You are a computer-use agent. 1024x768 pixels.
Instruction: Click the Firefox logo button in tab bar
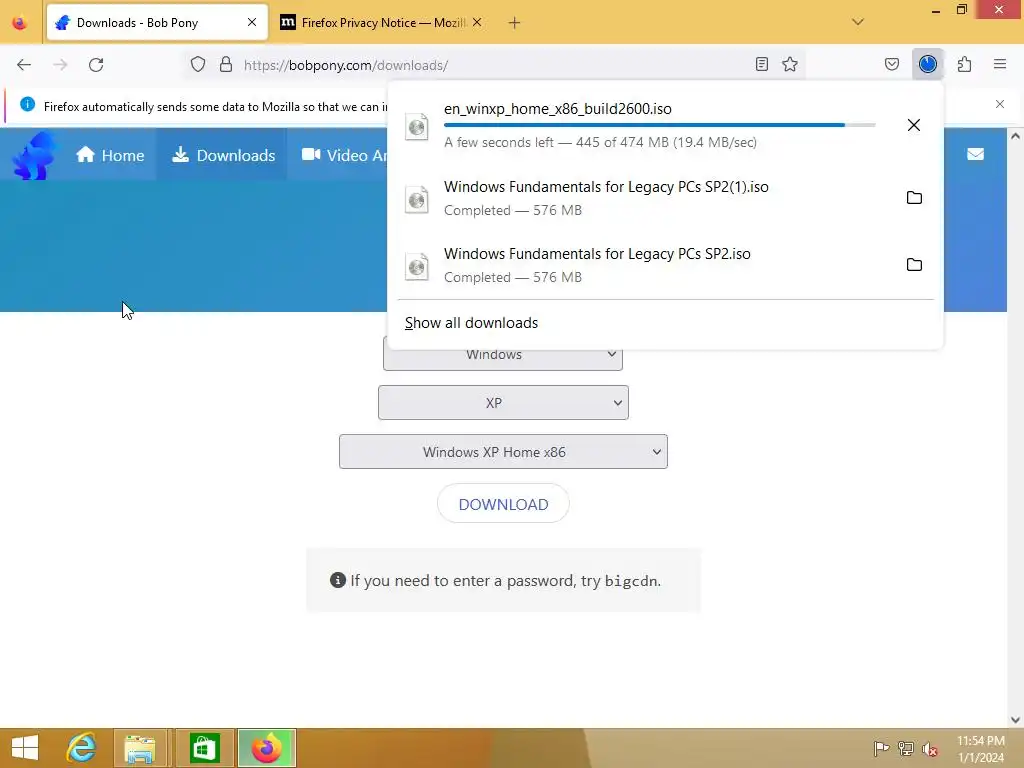[x=20, y=23]
